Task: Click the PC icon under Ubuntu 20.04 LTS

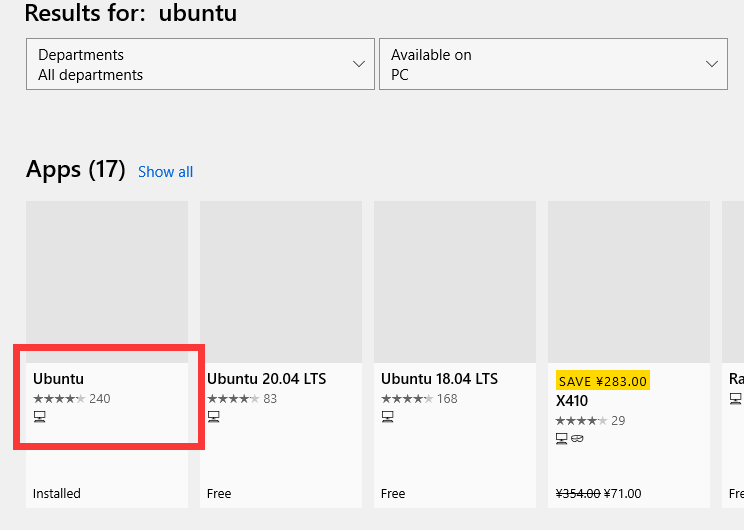Action: click(214, 417)
